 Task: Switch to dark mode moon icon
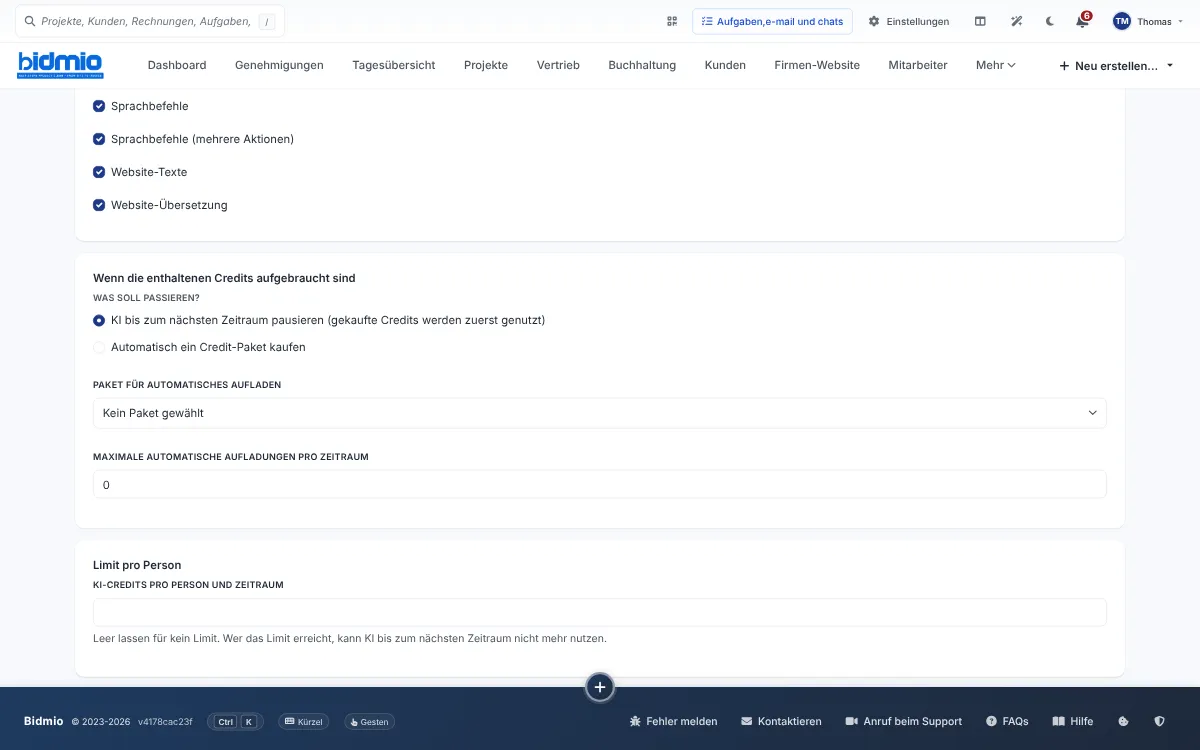coord(1050,21)
